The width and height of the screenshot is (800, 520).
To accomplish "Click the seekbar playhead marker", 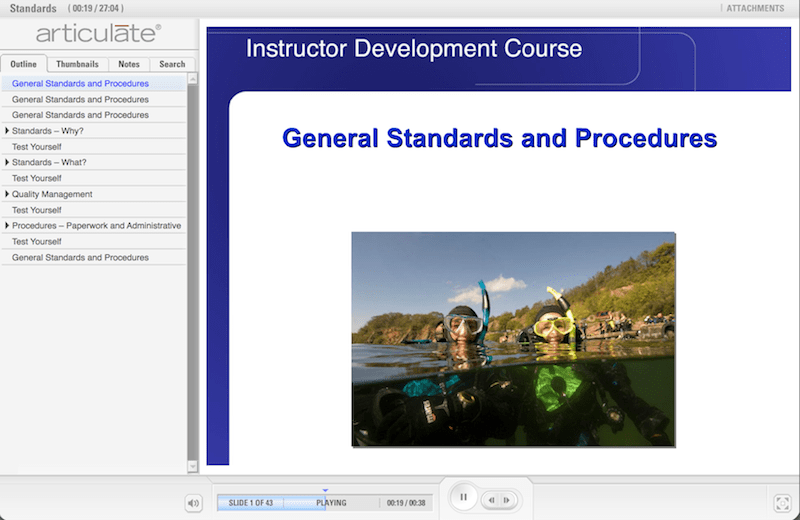I will click(x=325, y=490).
